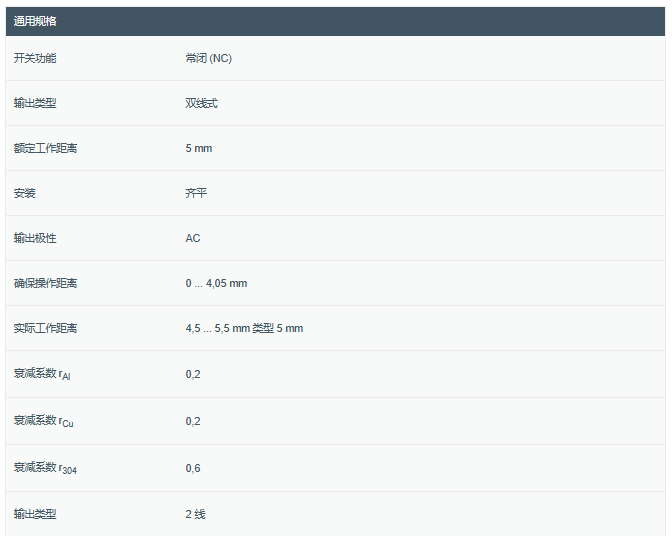Click the 衰减系数 r304 label
Screen dimensions: 672x536
click(45, 468)
